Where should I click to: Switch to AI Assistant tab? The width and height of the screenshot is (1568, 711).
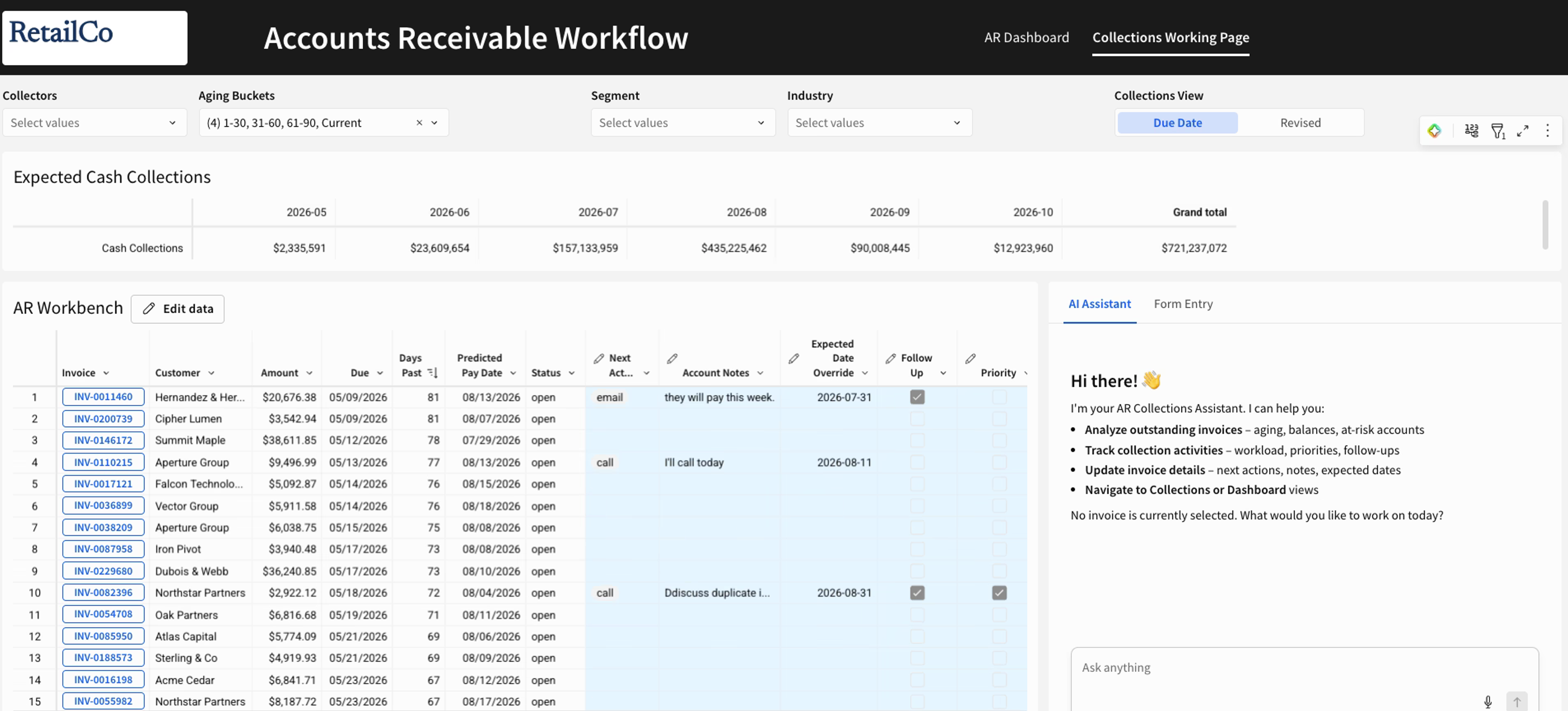(x=1099, y=304)
